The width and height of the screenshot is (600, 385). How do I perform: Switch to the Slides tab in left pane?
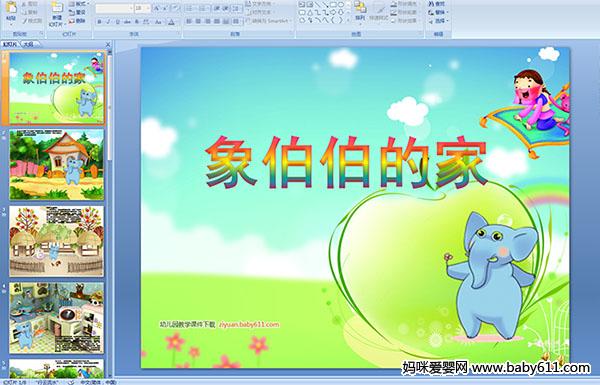tap(10, 44)
